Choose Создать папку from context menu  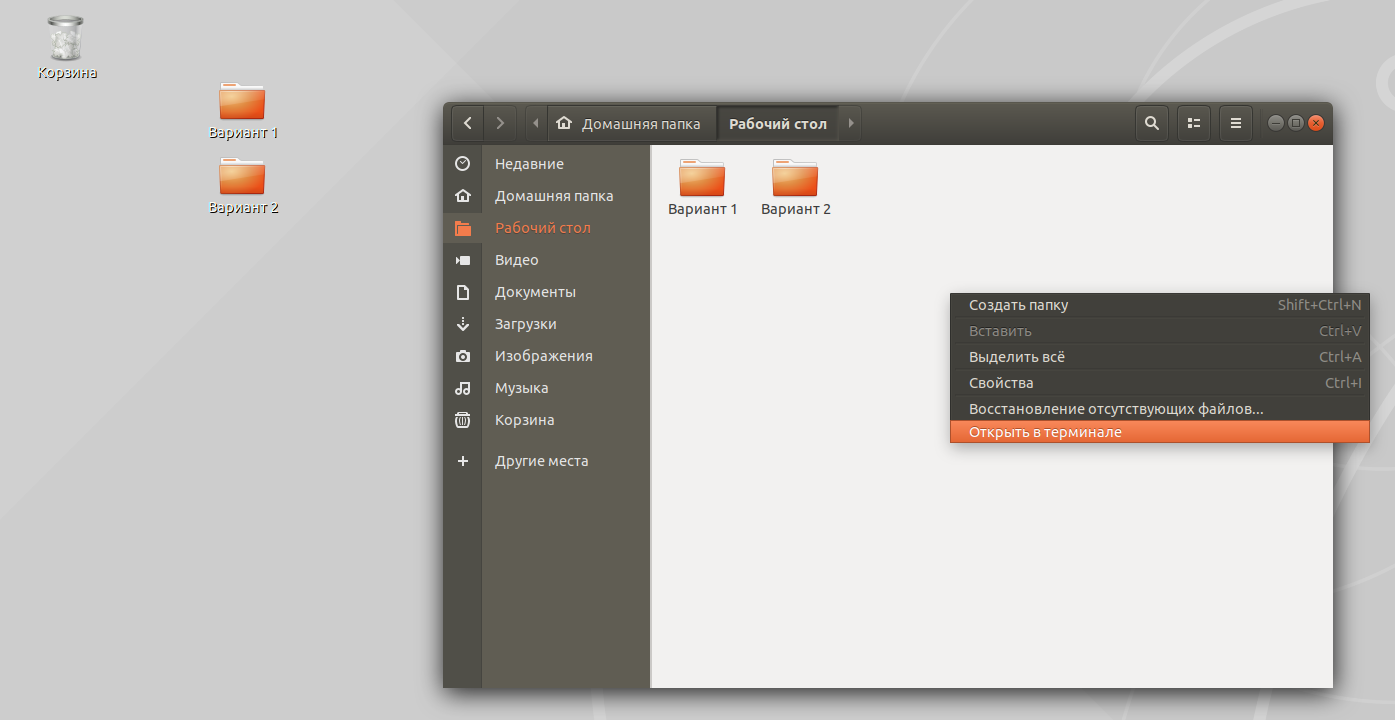pyautogui.click(x=1159, y=305)
